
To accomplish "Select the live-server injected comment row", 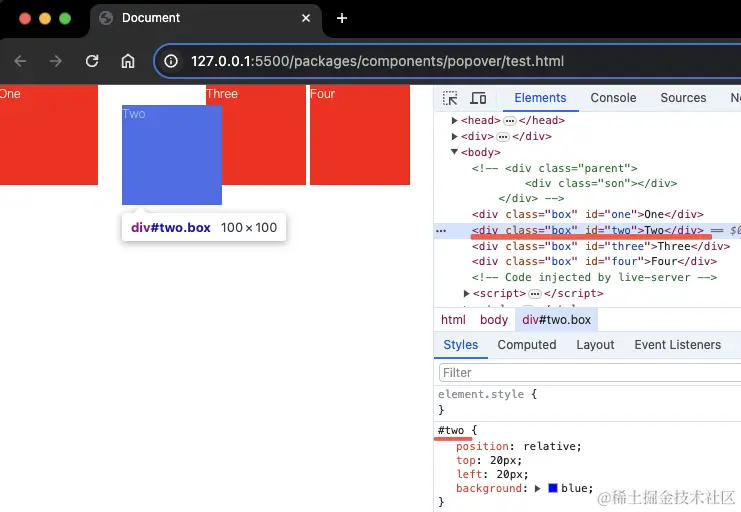I will [x=594, y=278].
